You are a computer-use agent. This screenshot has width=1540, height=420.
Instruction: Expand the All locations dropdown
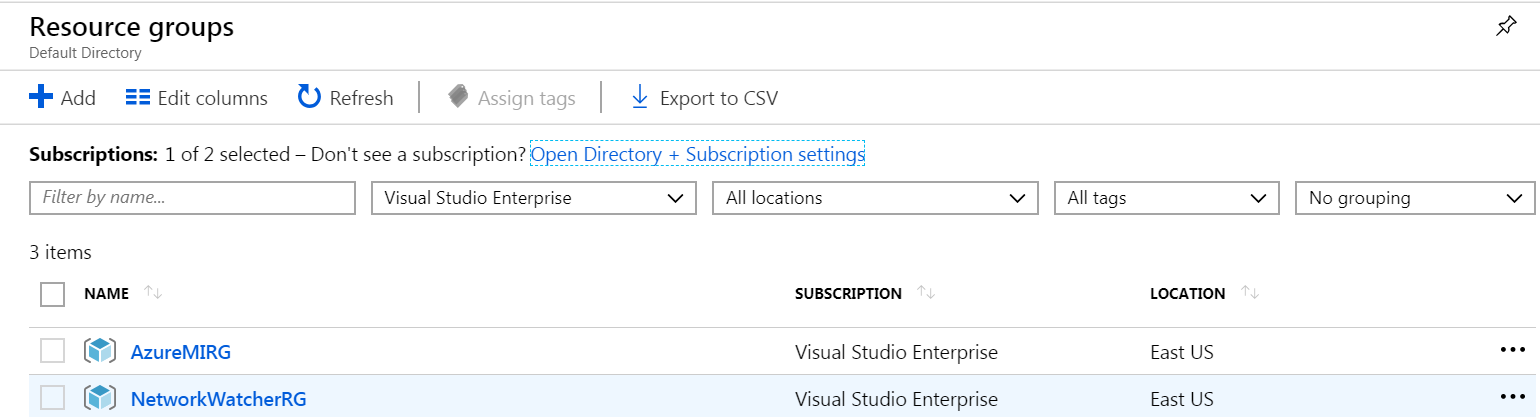point(876,198)
